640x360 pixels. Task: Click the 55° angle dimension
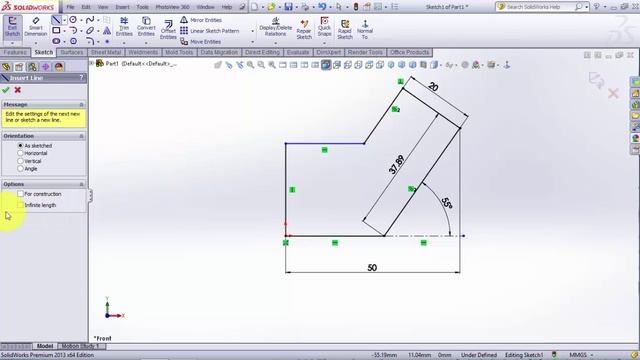447,203
